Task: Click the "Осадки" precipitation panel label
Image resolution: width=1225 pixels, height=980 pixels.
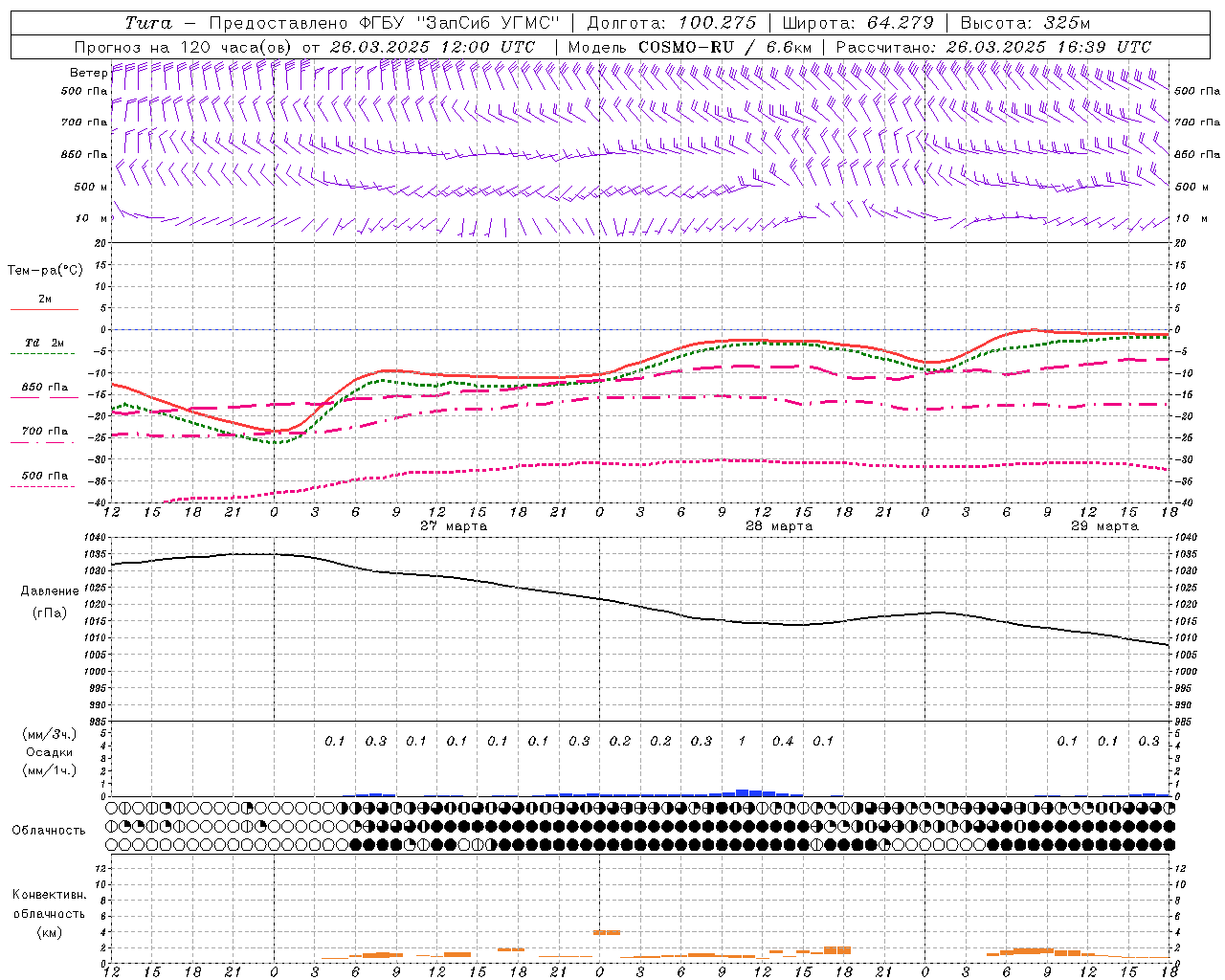Action: (50, 752)
